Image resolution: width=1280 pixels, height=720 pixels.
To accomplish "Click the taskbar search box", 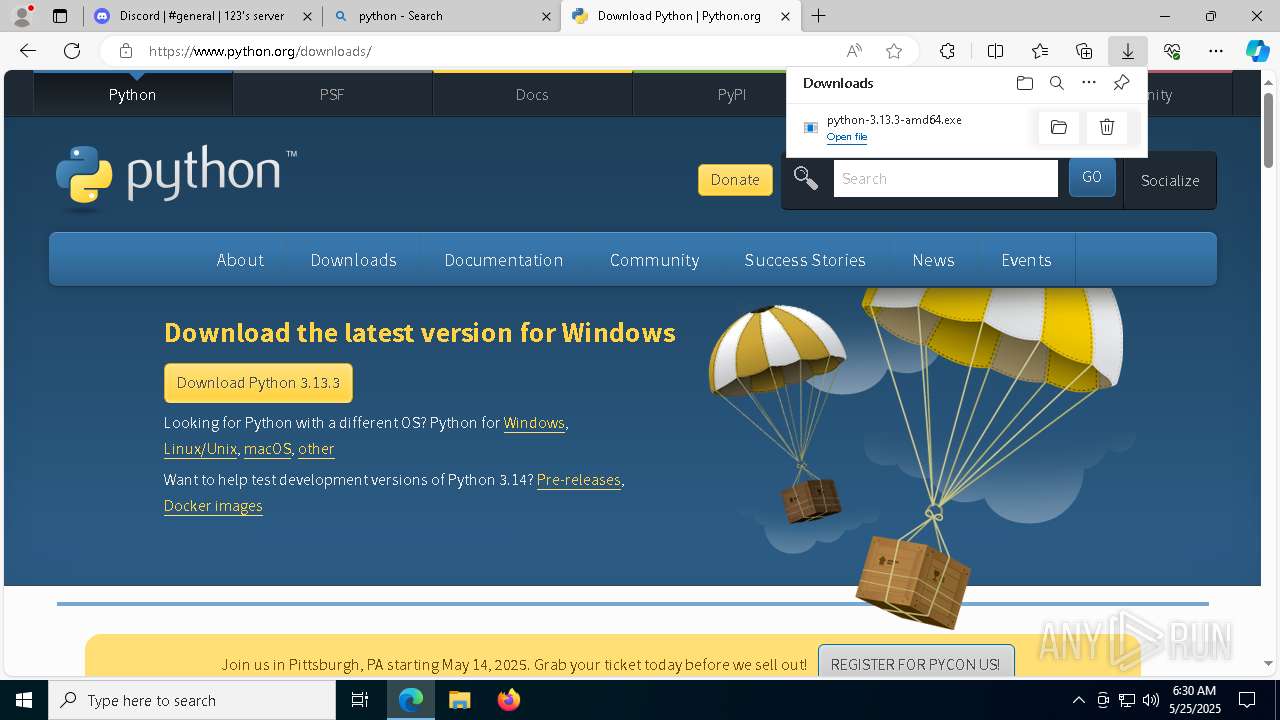I will pyautogui.click(x=192, y=700).
